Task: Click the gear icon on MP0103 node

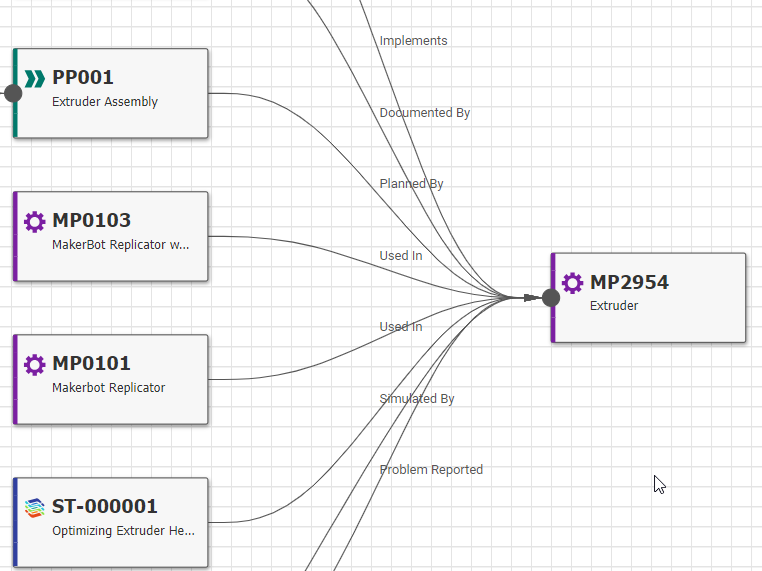Action: [x=35, y=222]
